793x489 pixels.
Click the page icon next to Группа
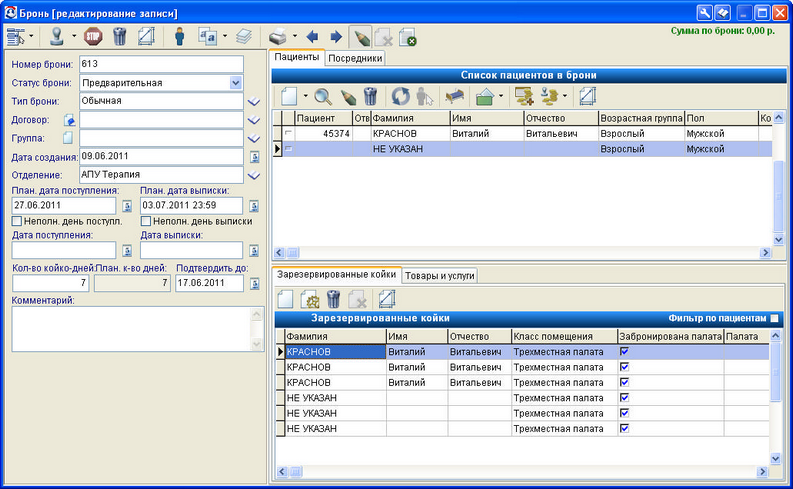(68, 138)
